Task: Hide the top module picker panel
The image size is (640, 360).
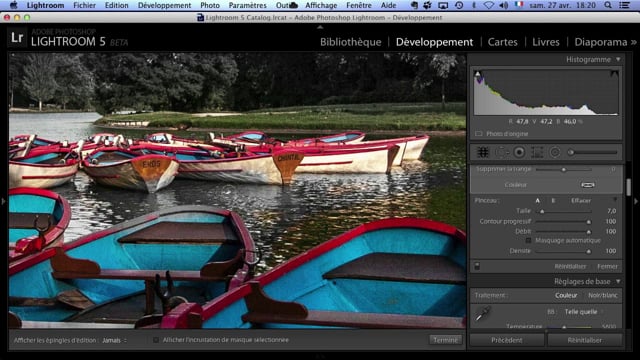Action: tap(320, 27)
